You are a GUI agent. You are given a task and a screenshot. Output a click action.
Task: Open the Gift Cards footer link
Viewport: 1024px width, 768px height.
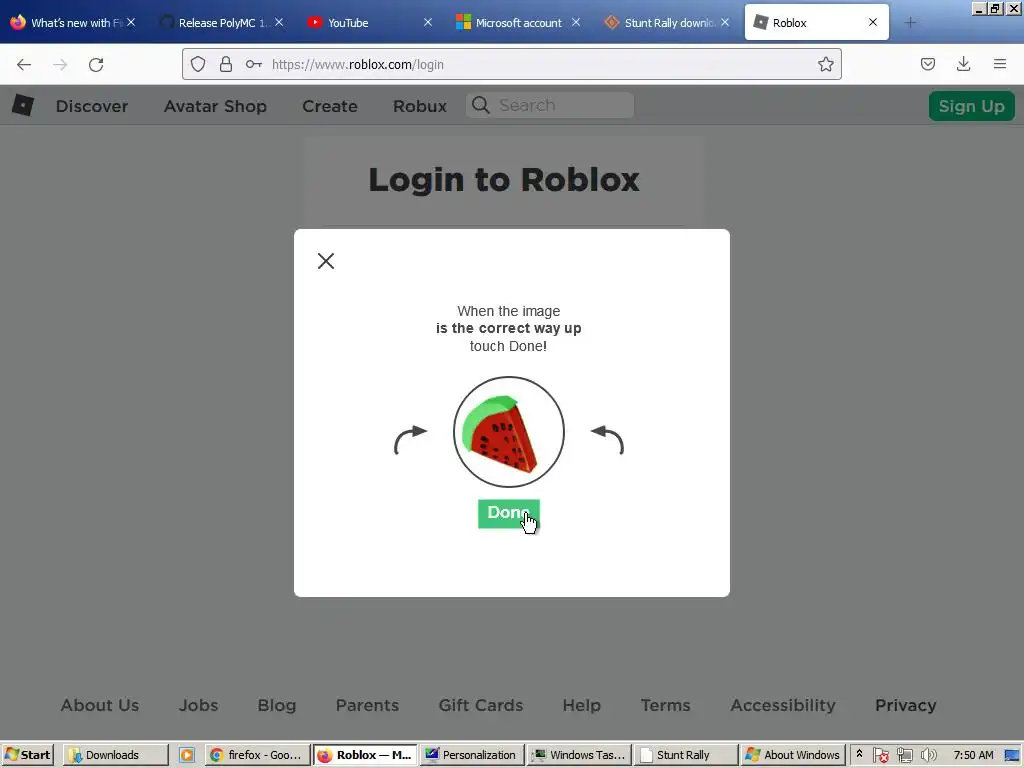[481, 705]
